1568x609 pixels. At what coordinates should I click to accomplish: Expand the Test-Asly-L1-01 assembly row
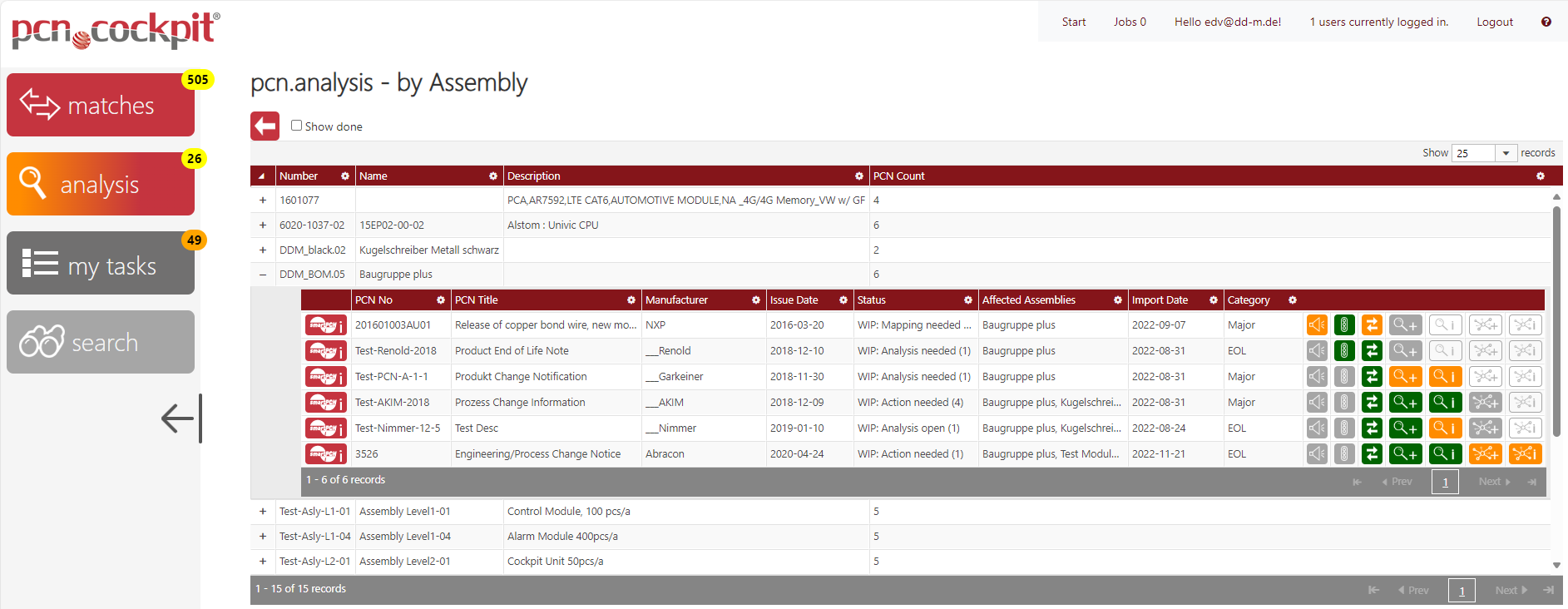pos(263,512)
